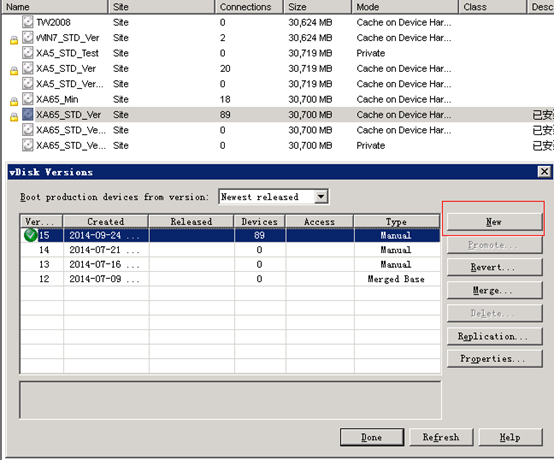Click the Revert button
Screen dimensions: 554x460
(494, 267)
